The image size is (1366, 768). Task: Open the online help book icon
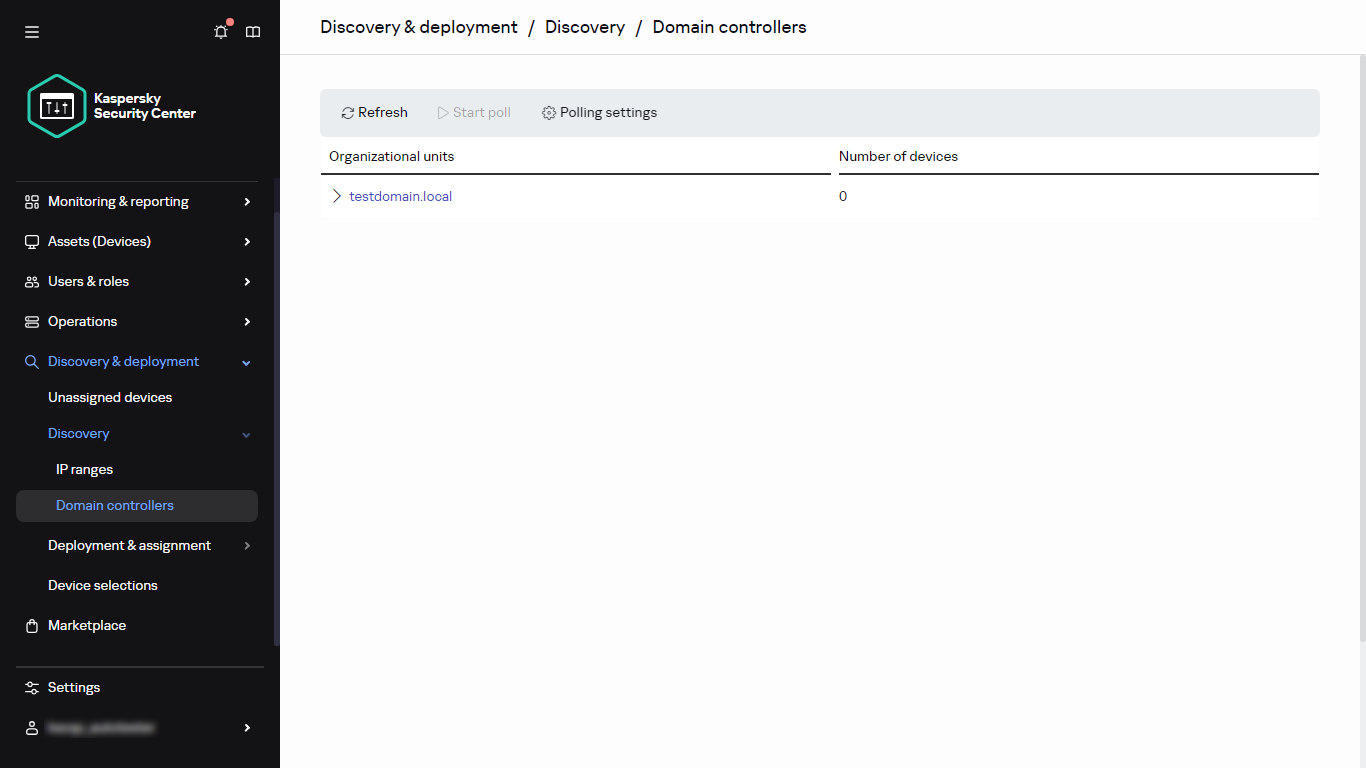coord(252,31)
